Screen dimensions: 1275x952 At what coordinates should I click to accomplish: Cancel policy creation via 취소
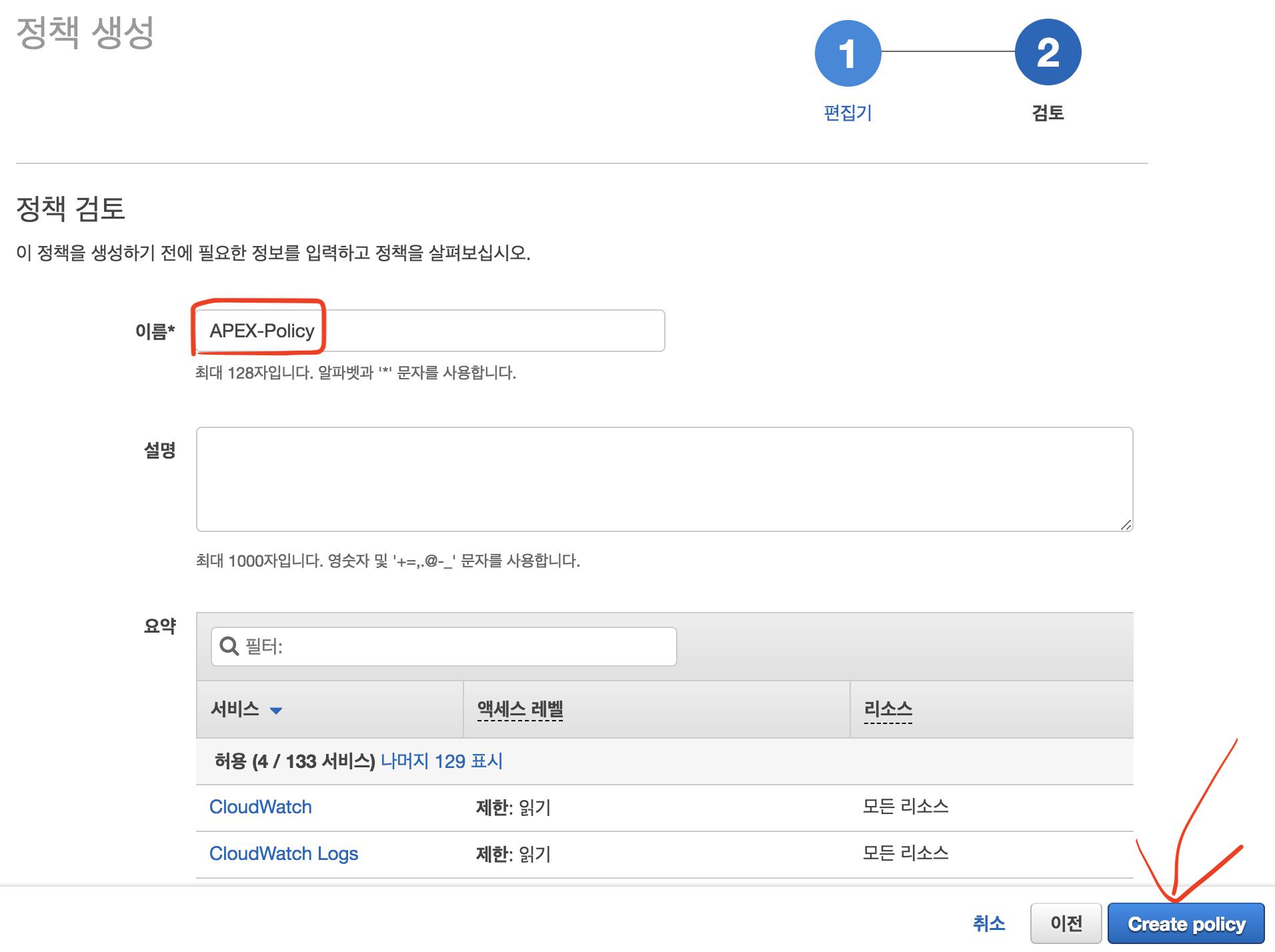tap(989, 923)
